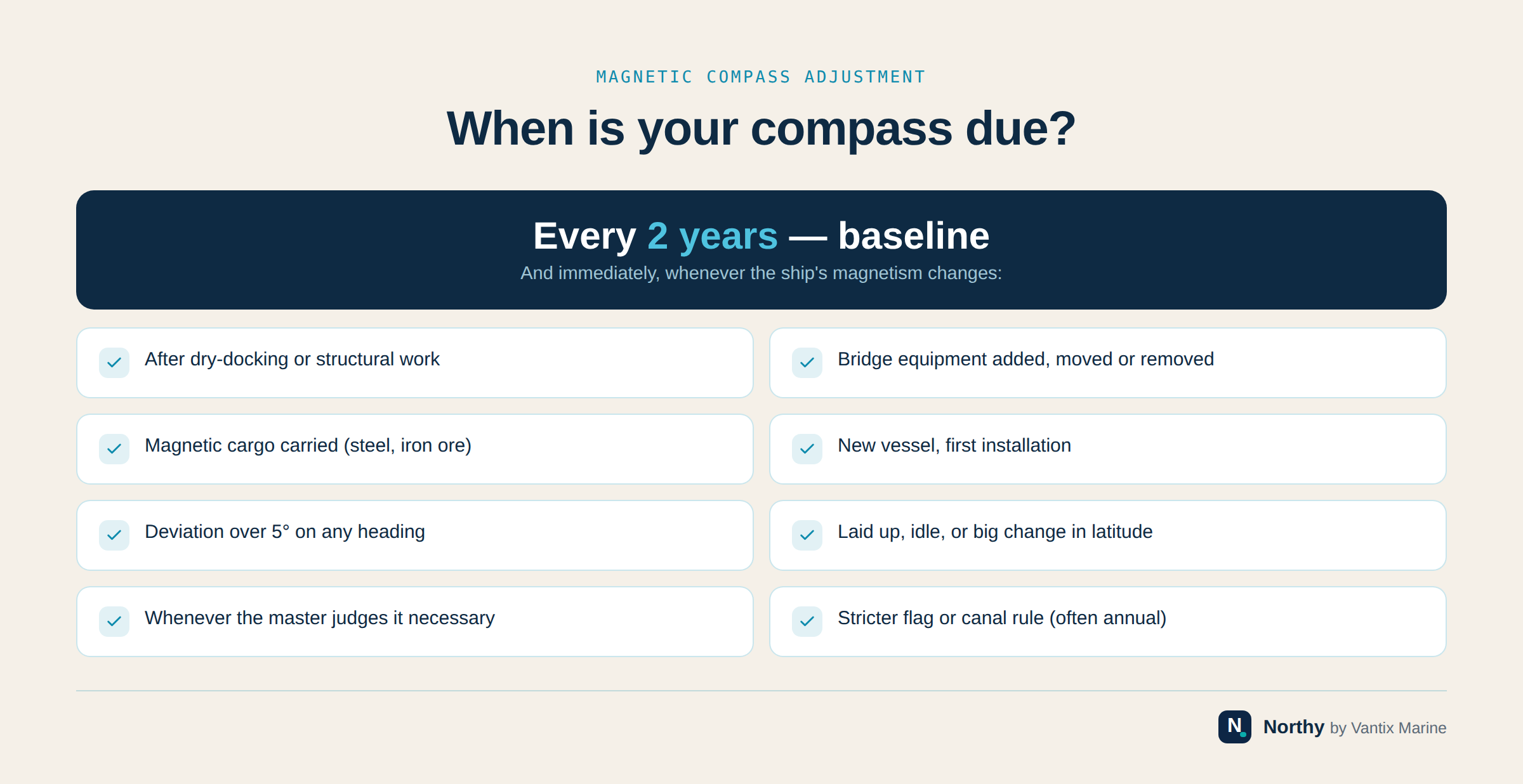Toggle checkmark beside Magnetic cargo carried
Screen dimensions: 1523x784
click(114, 449)
